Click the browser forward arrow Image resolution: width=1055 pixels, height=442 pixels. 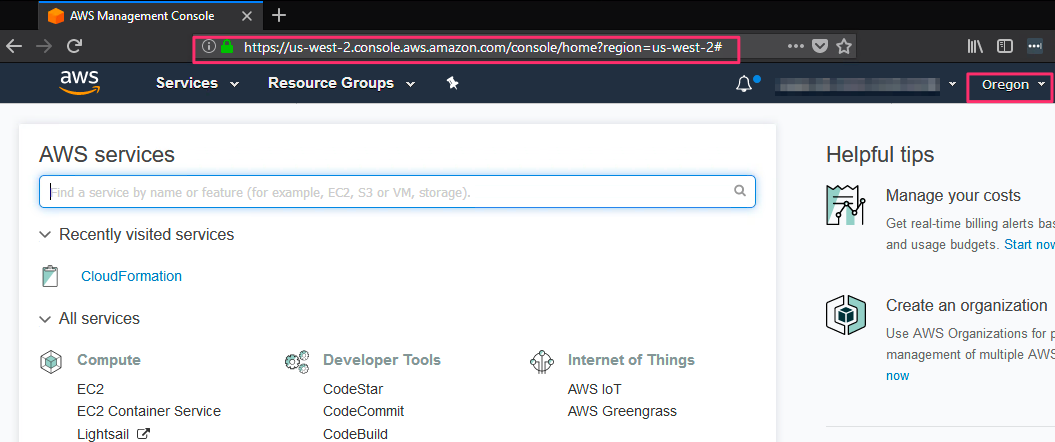tap(44, 46)
